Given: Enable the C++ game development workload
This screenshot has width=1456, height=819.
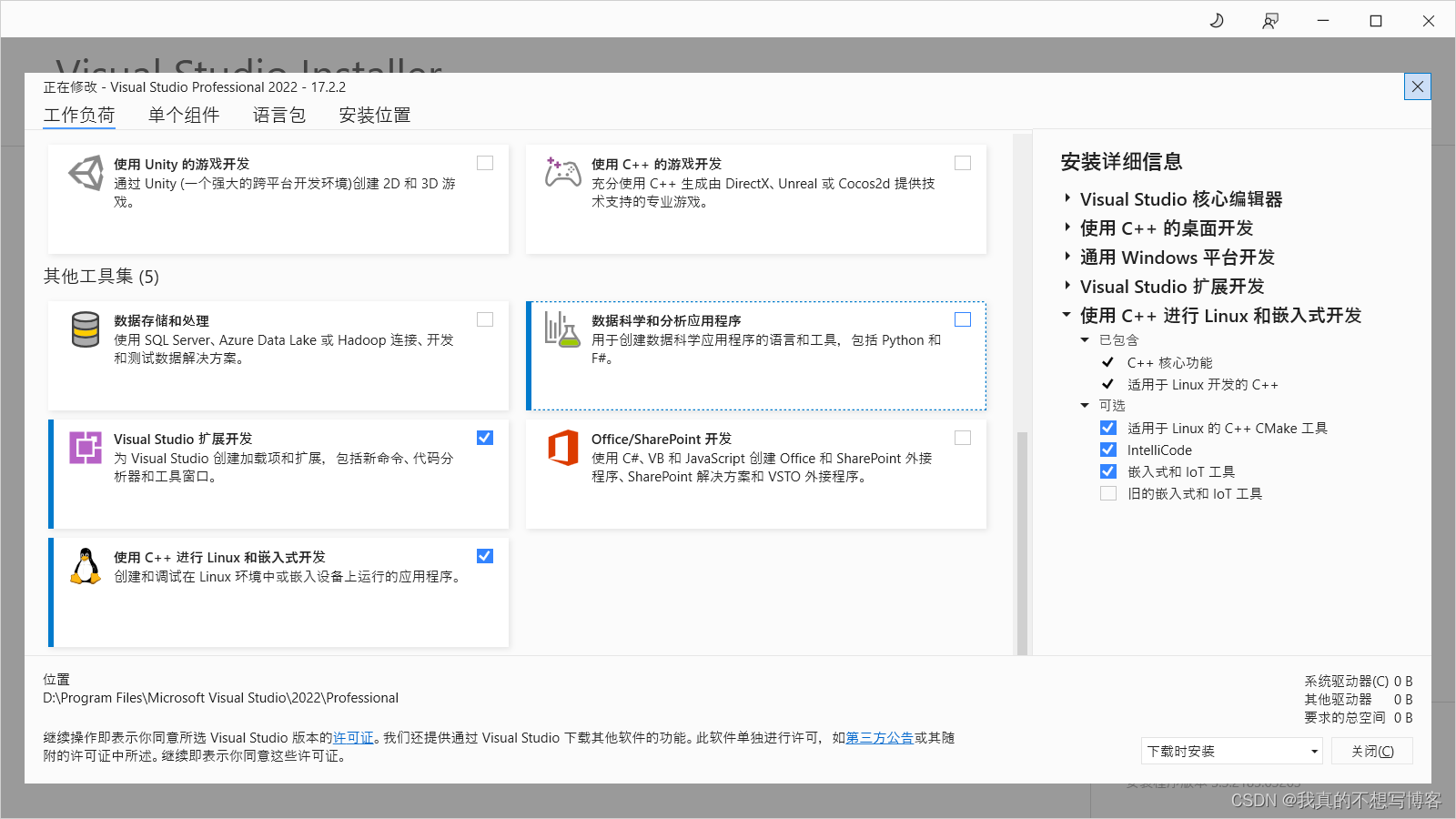Looking at the screenshot, I should coord(963,163).
